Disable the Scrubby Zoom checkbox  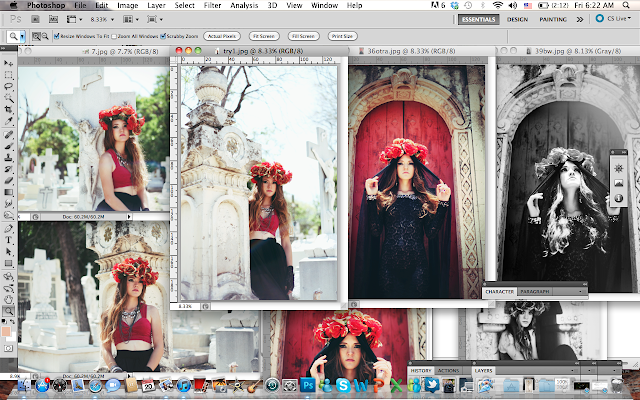tap(165, 36)
